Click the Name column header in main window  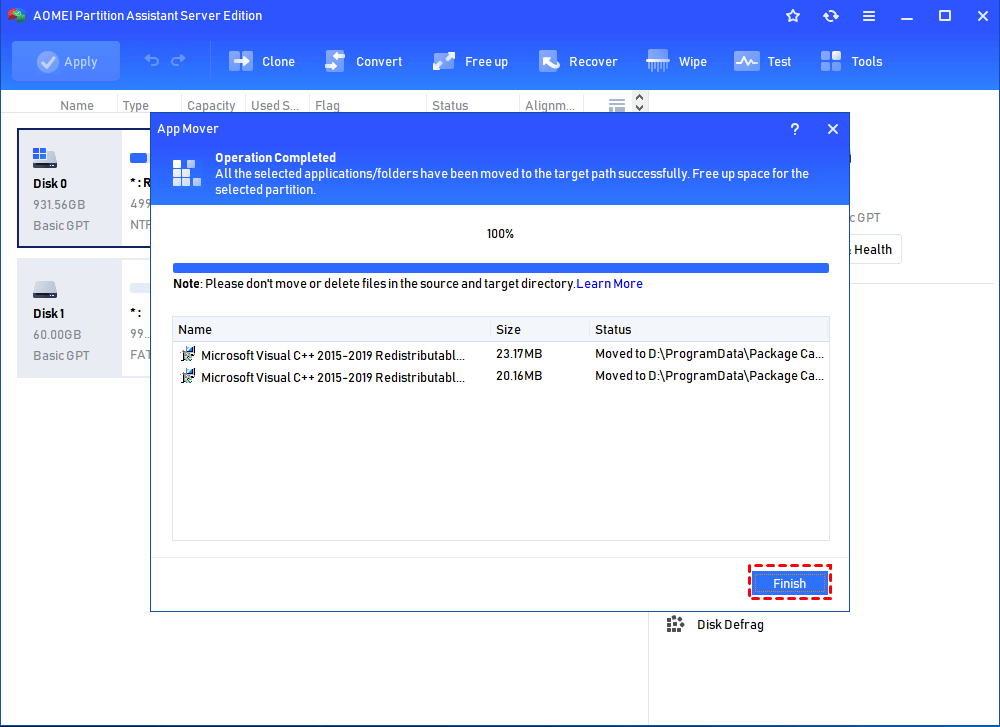click(x=77, y=105)
